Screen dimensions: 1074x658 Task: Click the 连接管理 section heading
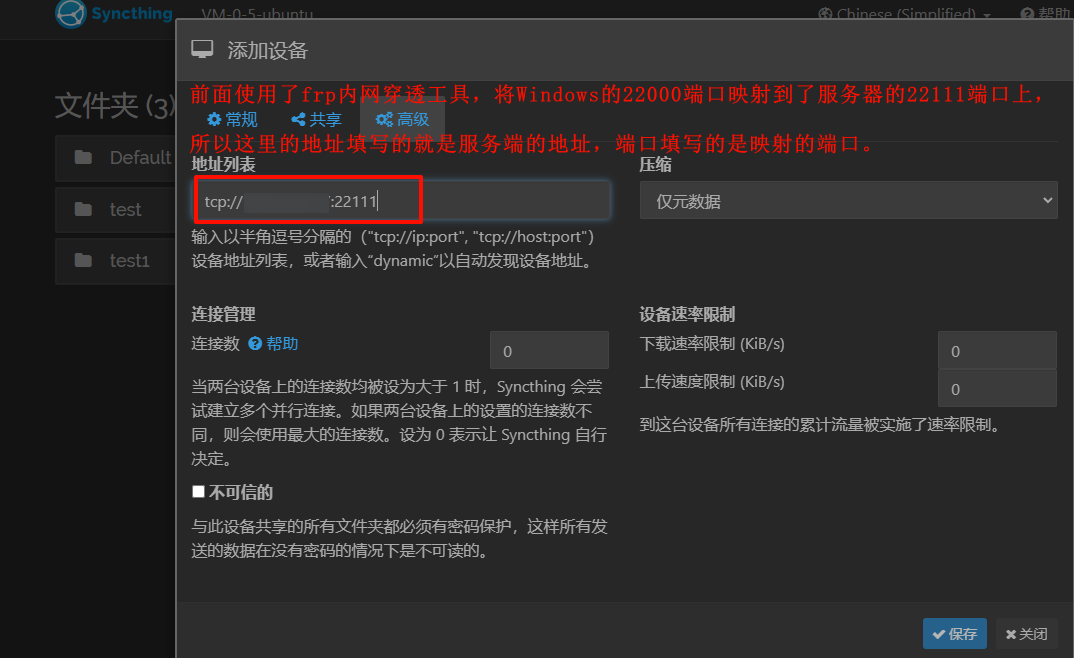click(x=223, y=314)
